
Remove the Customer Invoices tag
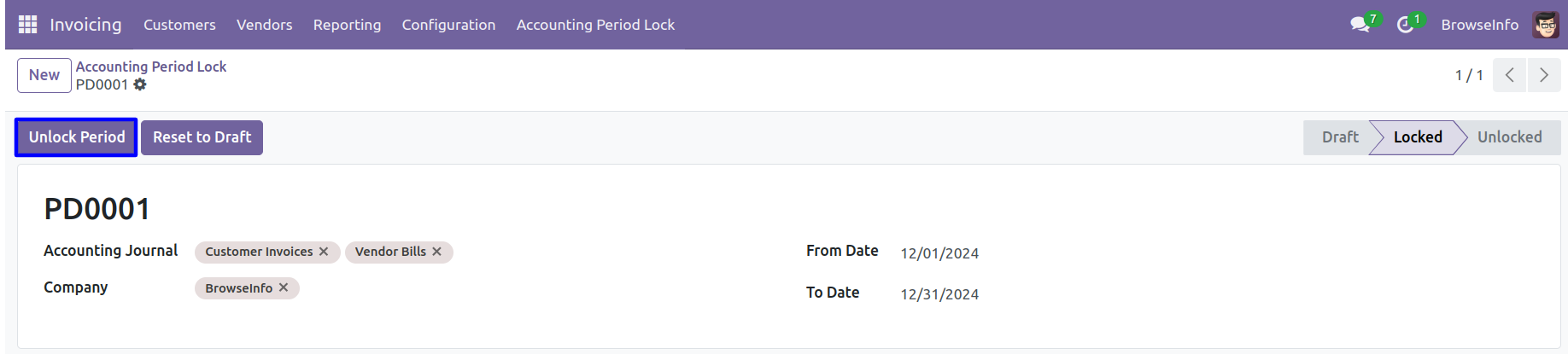[x=324, y=252]
